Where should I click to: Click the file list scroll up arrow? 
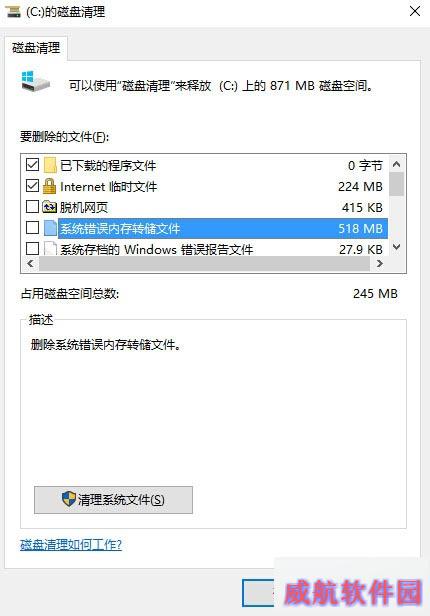[397, 164]
